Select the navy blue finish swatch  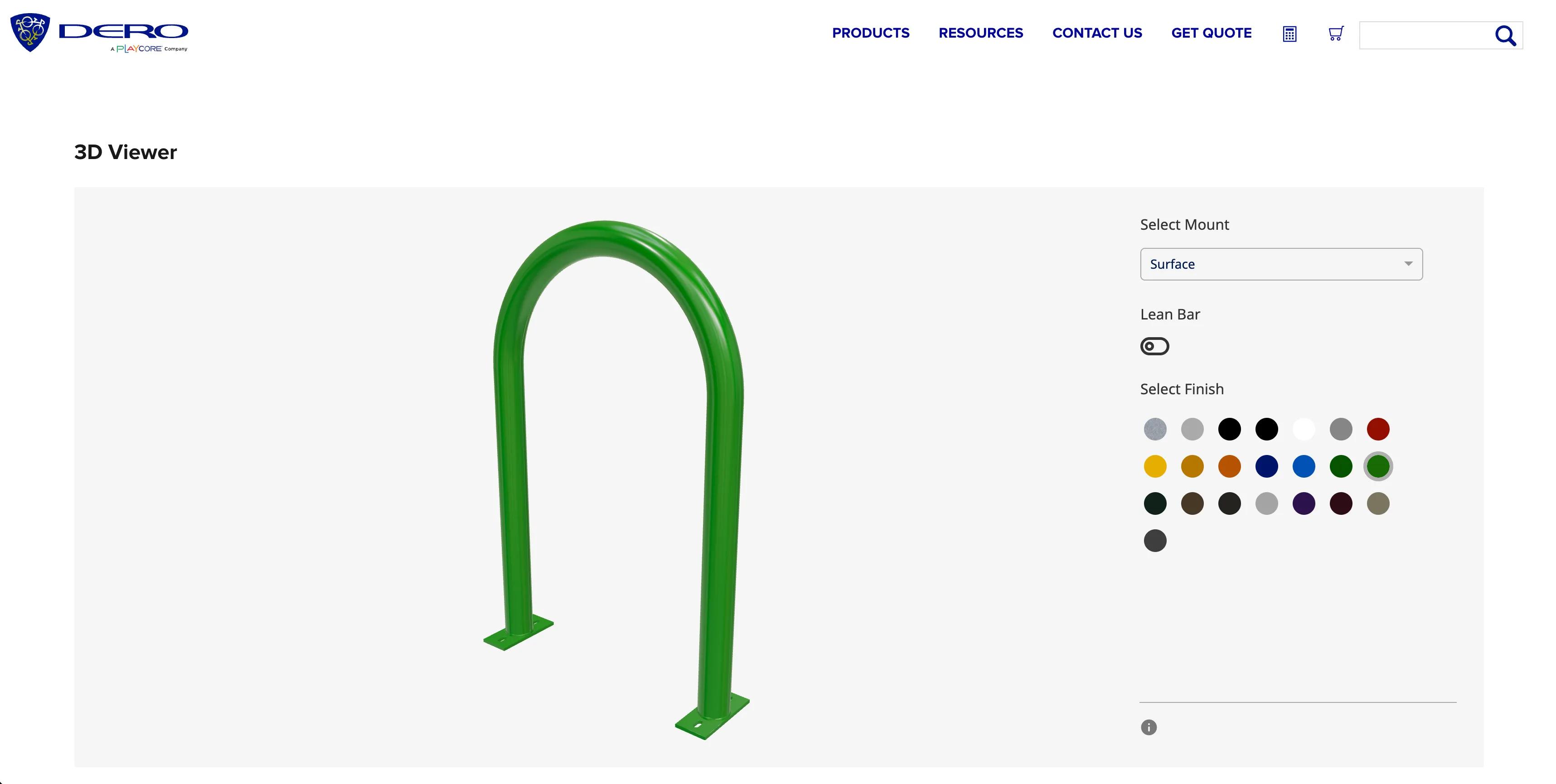[x=1267, y=466]
